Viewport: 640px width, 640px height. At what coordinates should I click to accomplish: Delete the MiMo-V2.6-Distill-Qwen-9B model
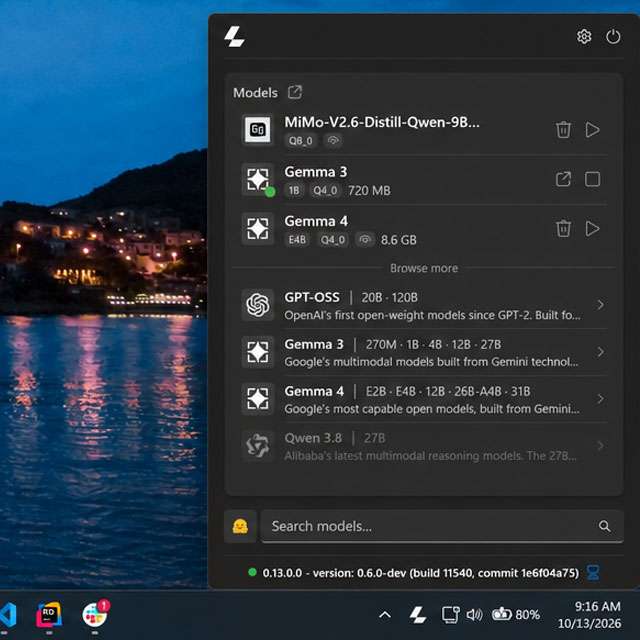pos(563,130)
